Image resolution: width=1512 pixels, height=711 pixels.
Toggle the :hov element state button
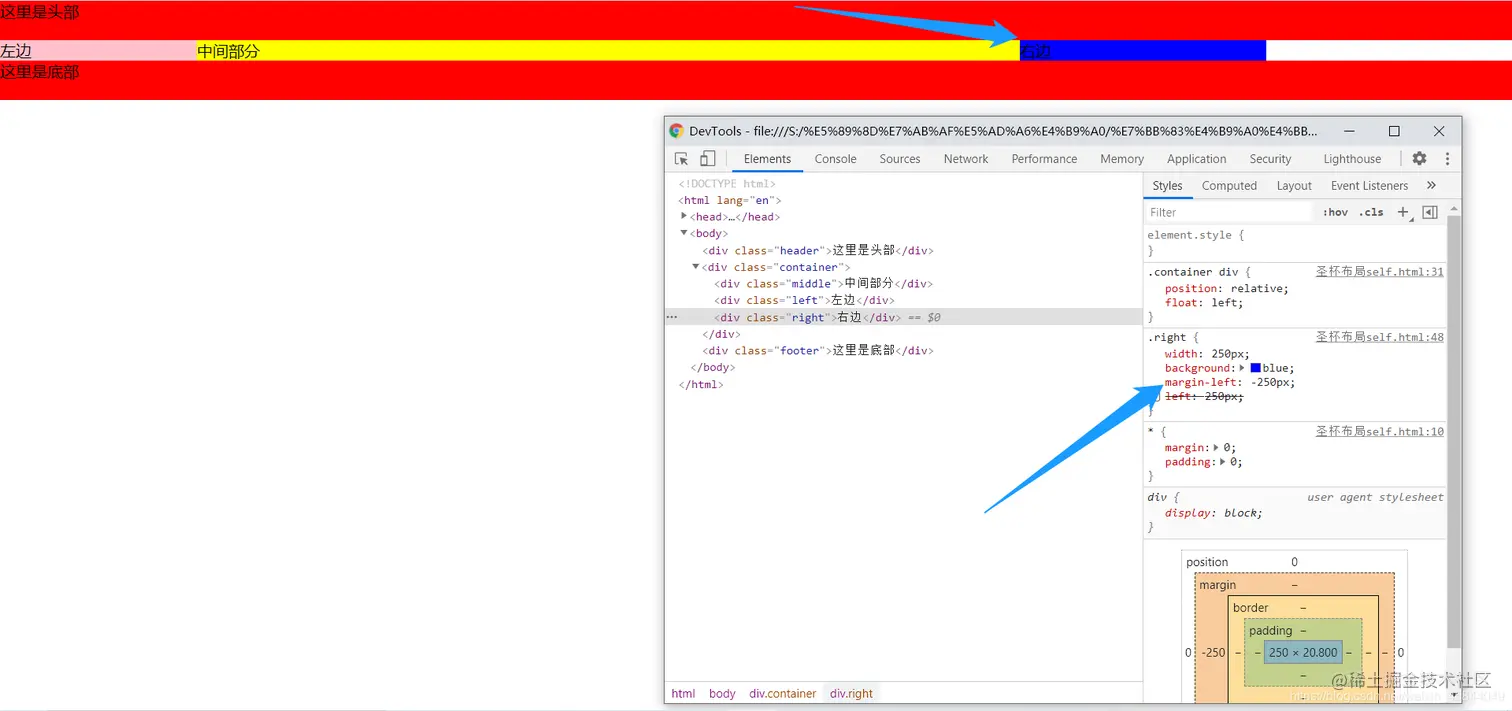(x=1335, y=212)
